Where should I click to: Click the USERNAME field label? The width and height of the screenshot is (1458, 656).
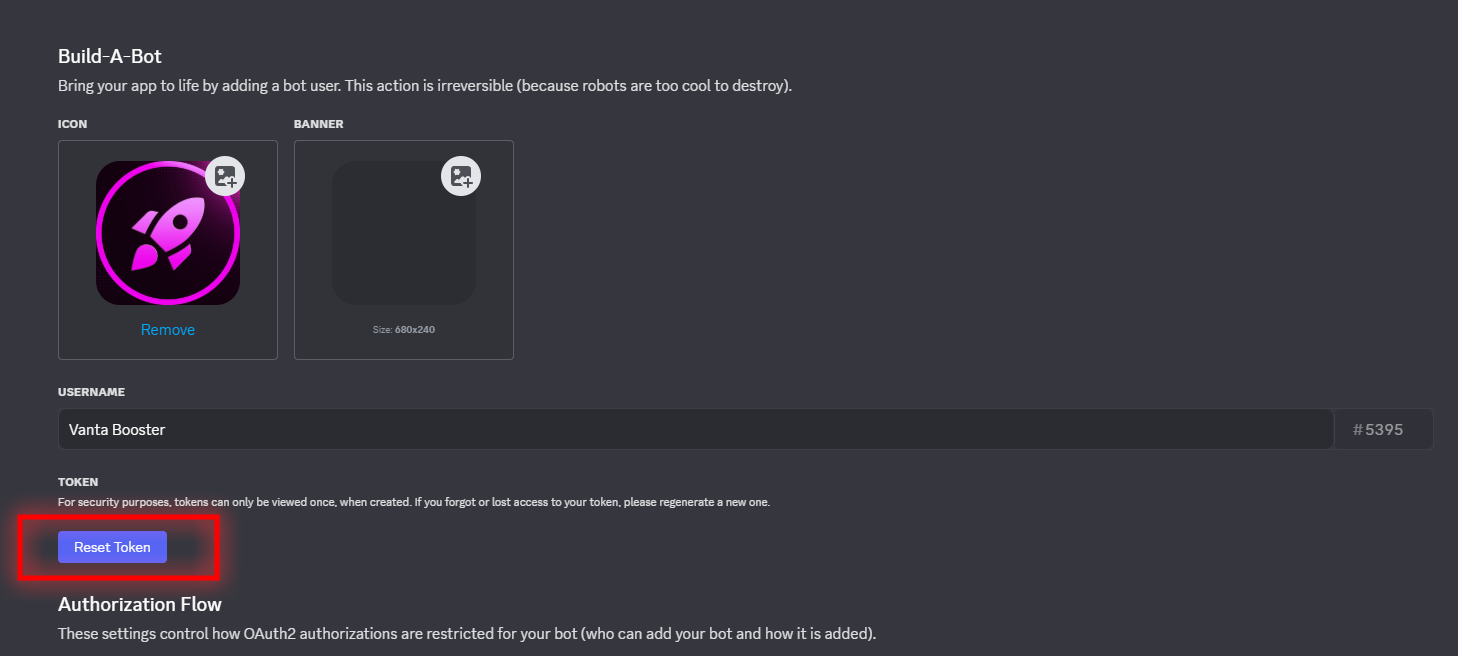tap(91, 392)
